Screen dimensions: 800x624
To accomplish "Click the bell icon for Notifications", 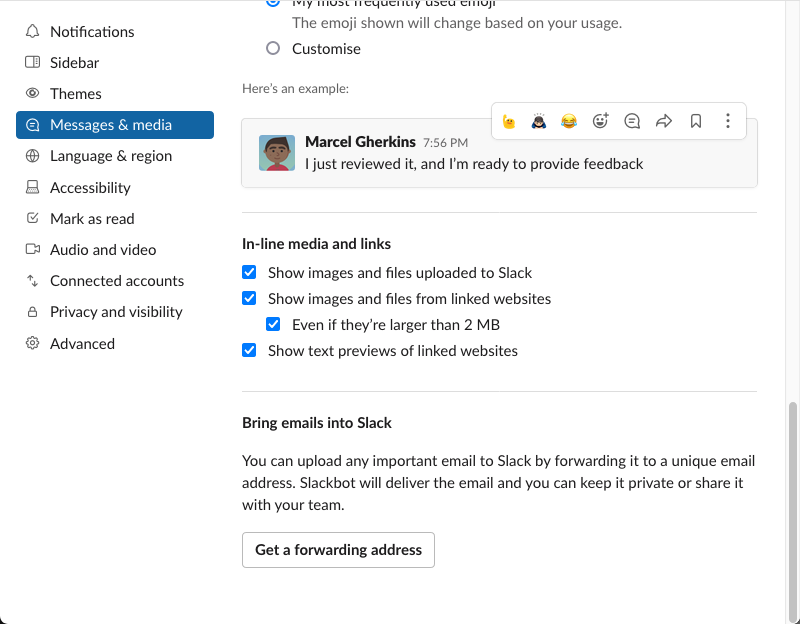I will (32, 32).
